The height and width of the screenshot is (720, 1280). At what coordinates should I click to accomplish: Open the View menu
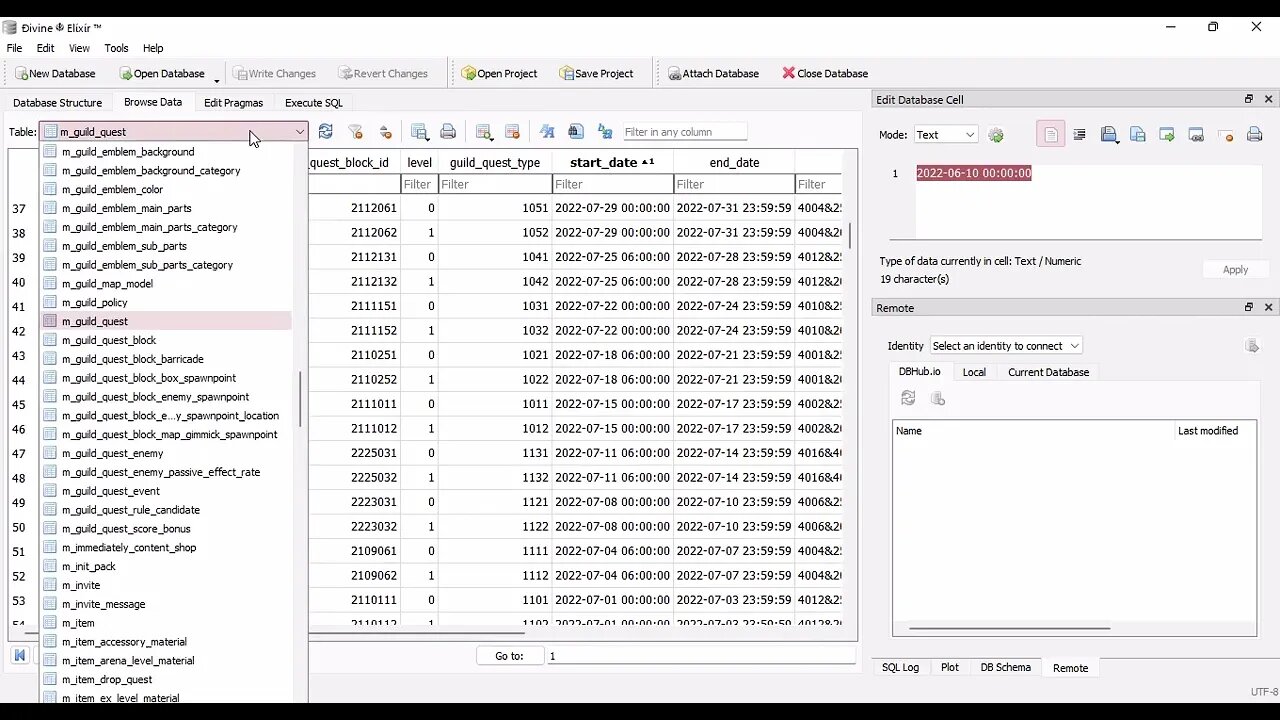pyautogui.click(x=79, y=48)
